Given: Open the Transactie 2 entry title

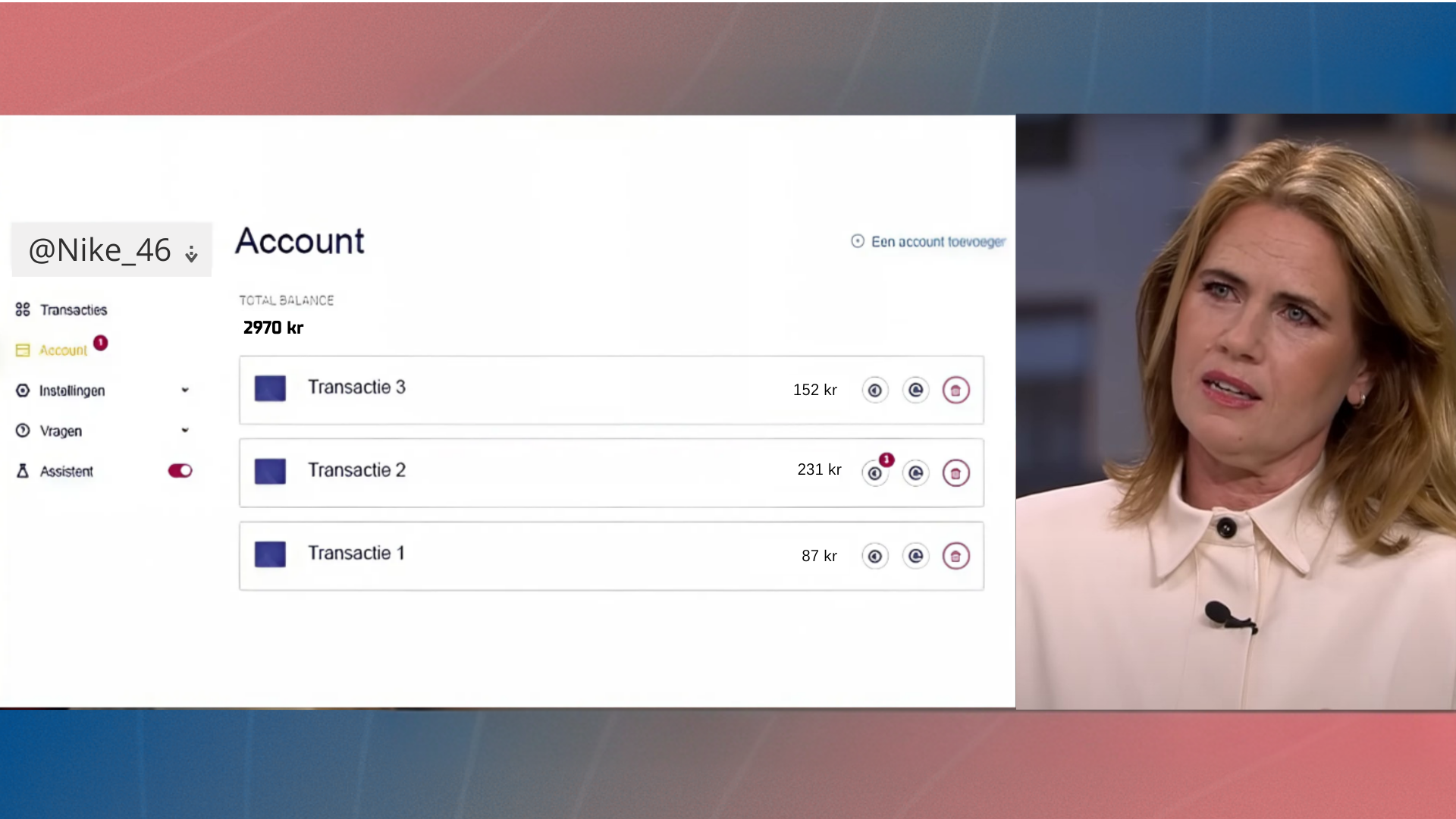Looking at the screenshot, I should click(x=356, y=470).
